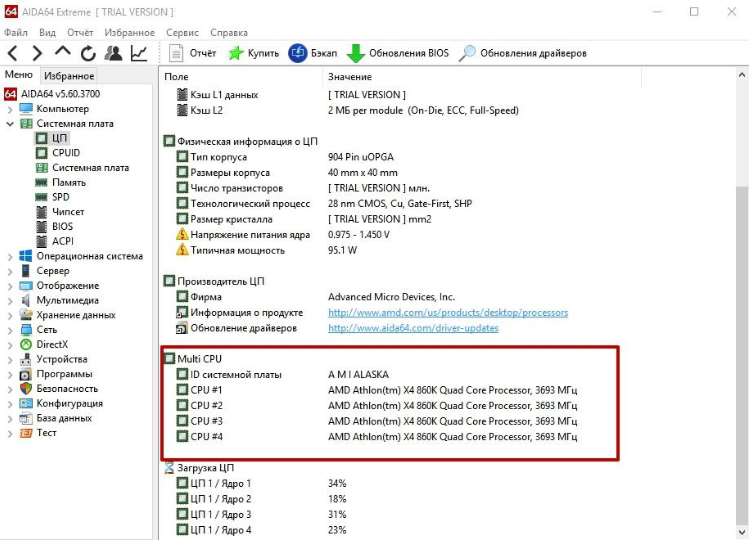Refresh the page with the circular arrow icon

click(x=88, y=53)
